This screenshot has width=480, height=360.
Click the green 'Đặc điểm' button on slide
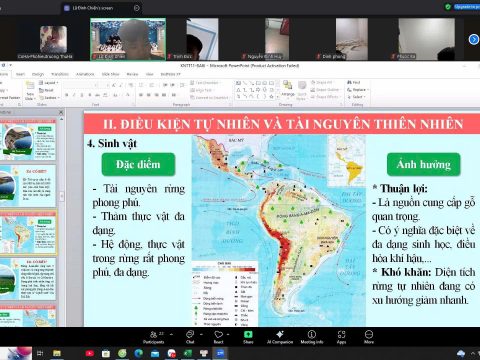(138, 164)
